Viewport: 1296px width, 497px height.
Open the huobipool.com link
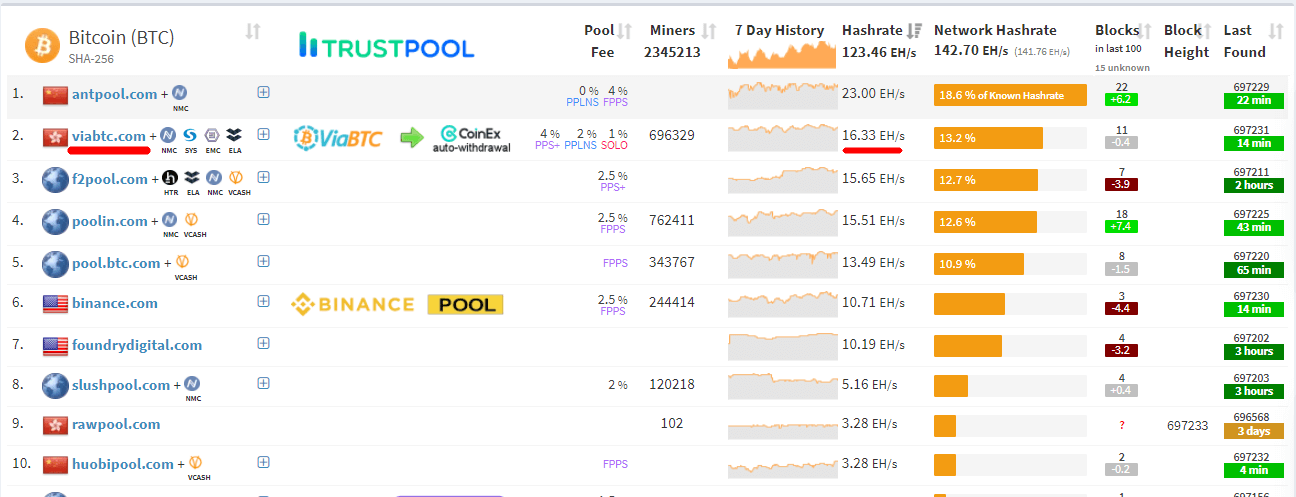(123, 464)
